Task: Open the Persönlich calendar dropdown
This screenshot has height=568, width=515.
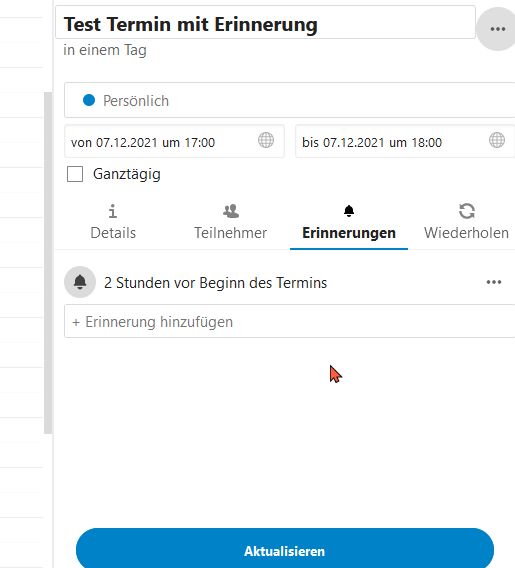Action: (x=290, y=100)
